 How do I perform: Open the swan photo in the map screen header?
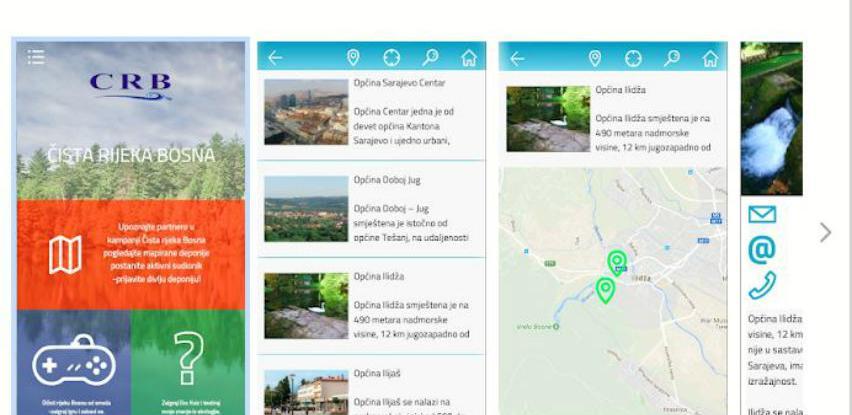click(x=548, y=118)
